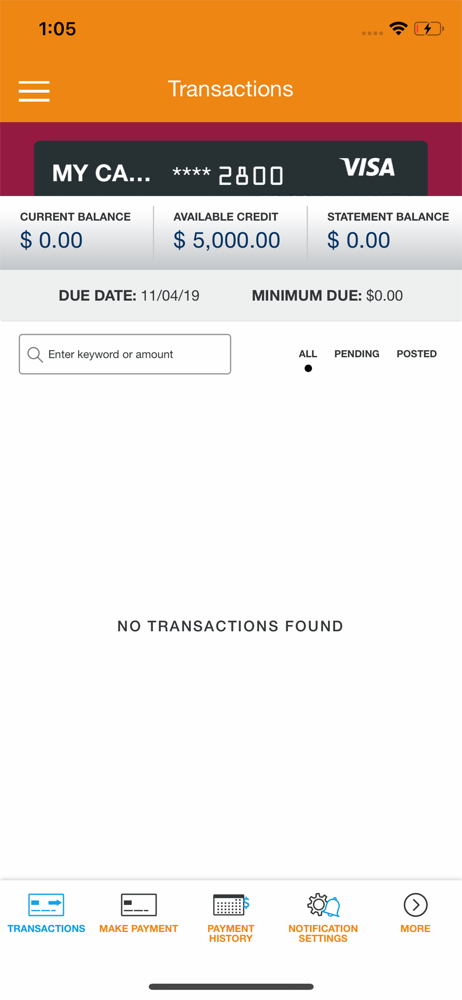
Task: Tap the Wi-Fi status icon
Action: [399, 29]
